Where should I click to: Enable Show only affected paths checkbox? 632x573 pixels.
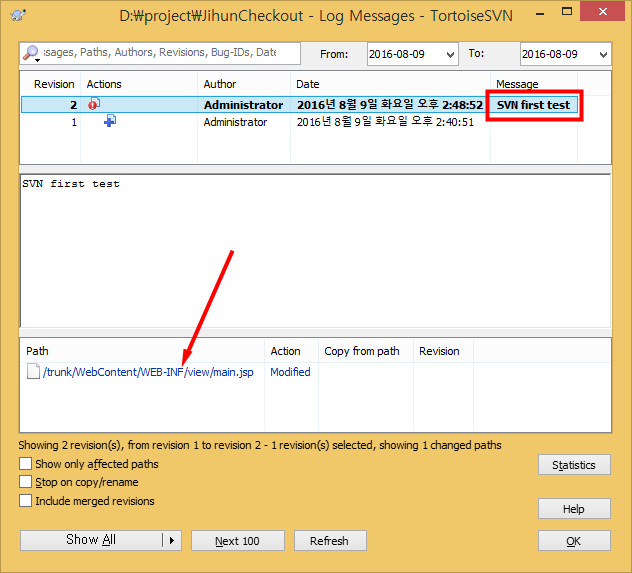[25, 463]
